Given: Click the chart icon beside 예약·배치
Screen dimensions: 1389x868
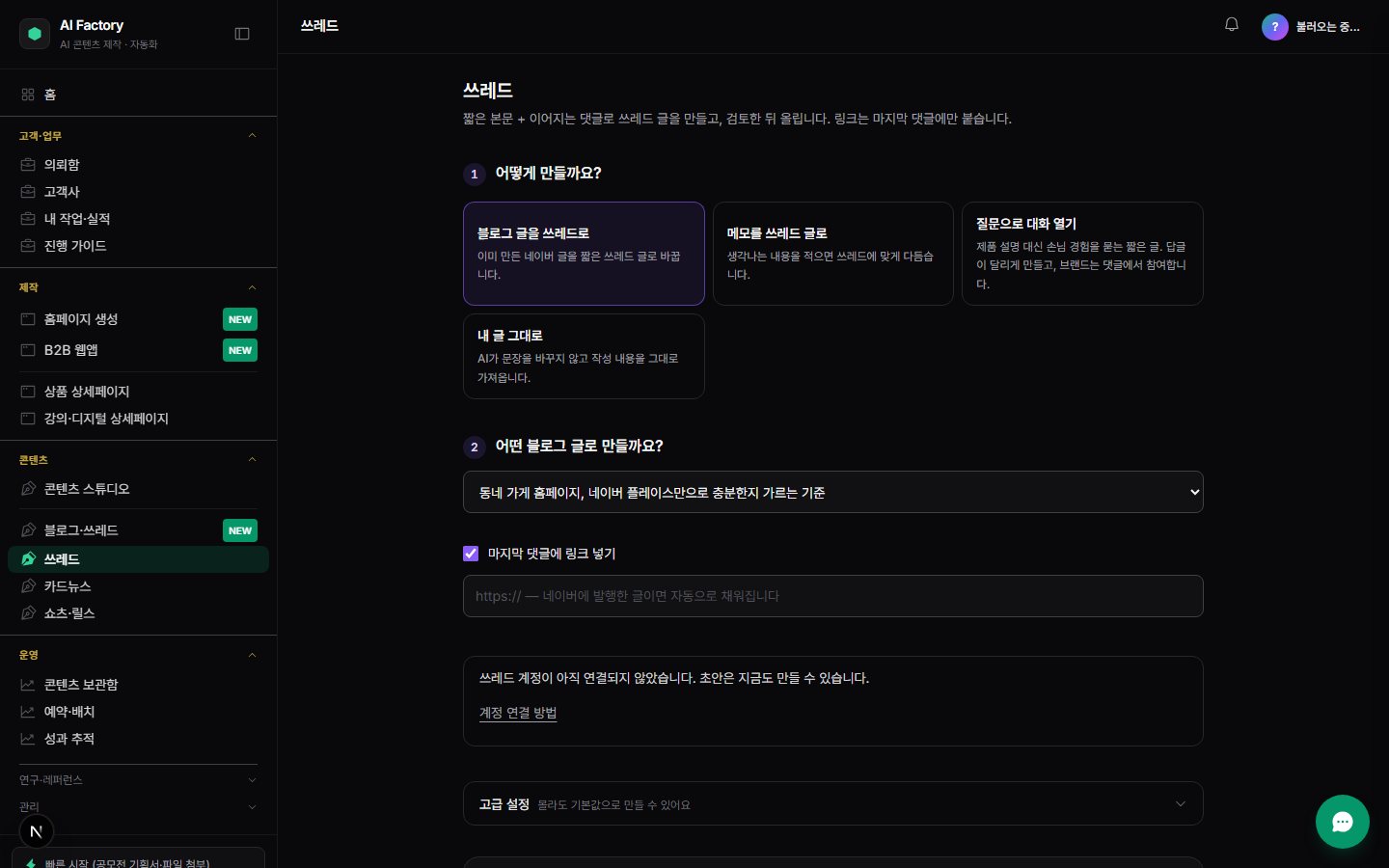Looking at the screenshot, I should [28, 712].
